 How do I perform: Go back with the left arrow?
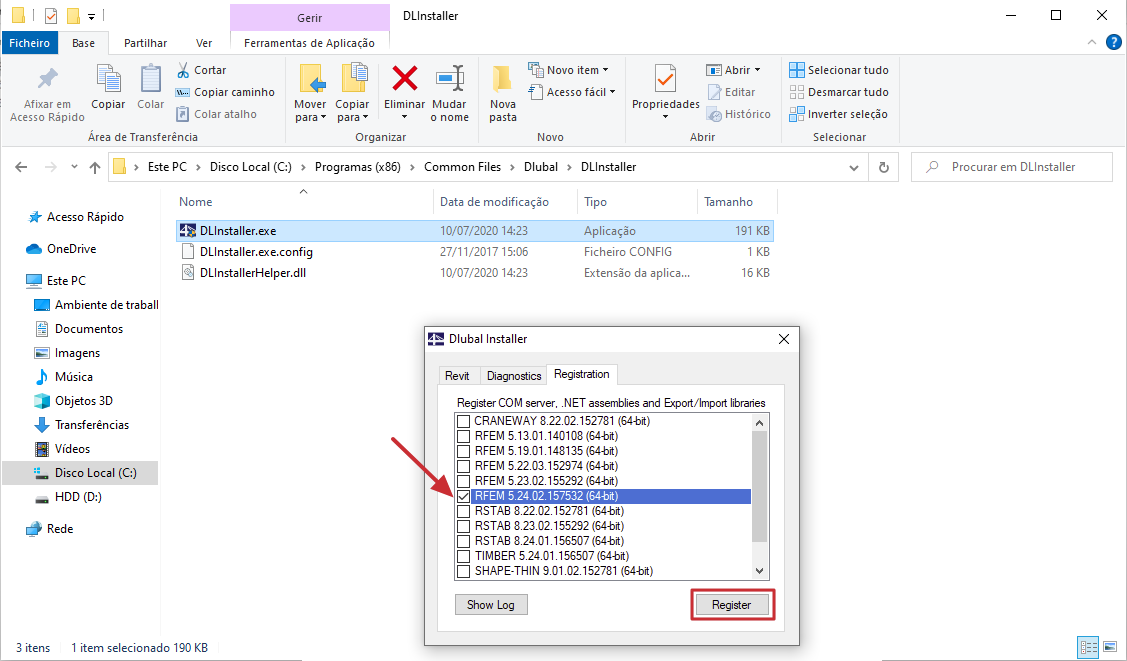click(x=21, y=167)
